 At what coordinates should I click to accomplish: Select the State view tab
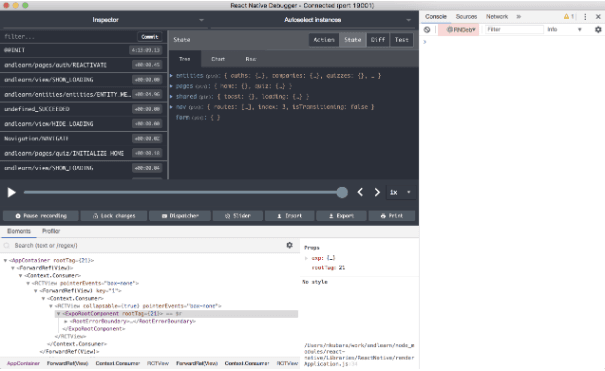(353, 40)
